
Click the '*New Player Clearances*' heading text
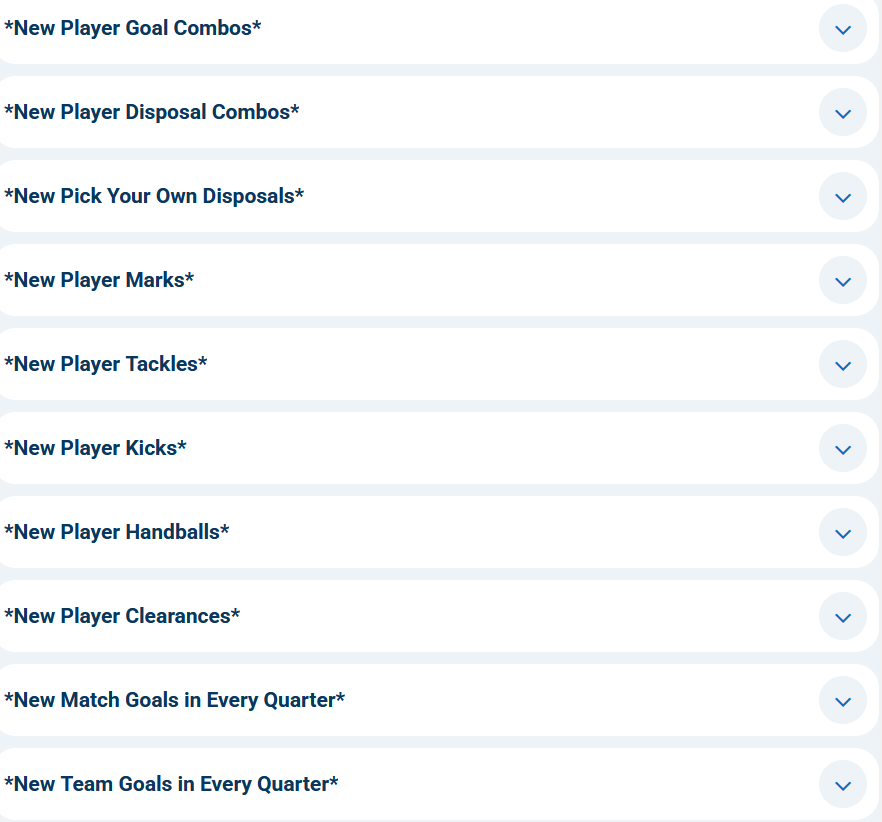[122, 616]
